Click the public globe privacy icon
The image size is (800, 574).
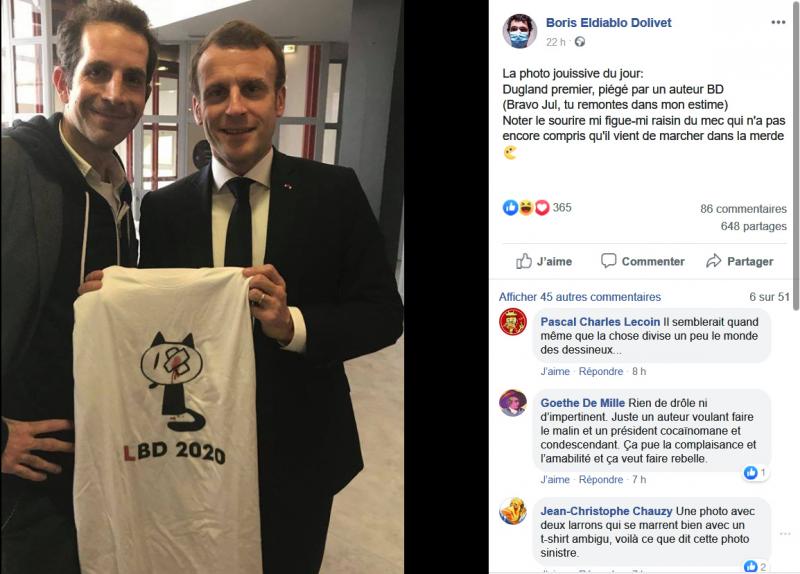(x=580, y=42)
